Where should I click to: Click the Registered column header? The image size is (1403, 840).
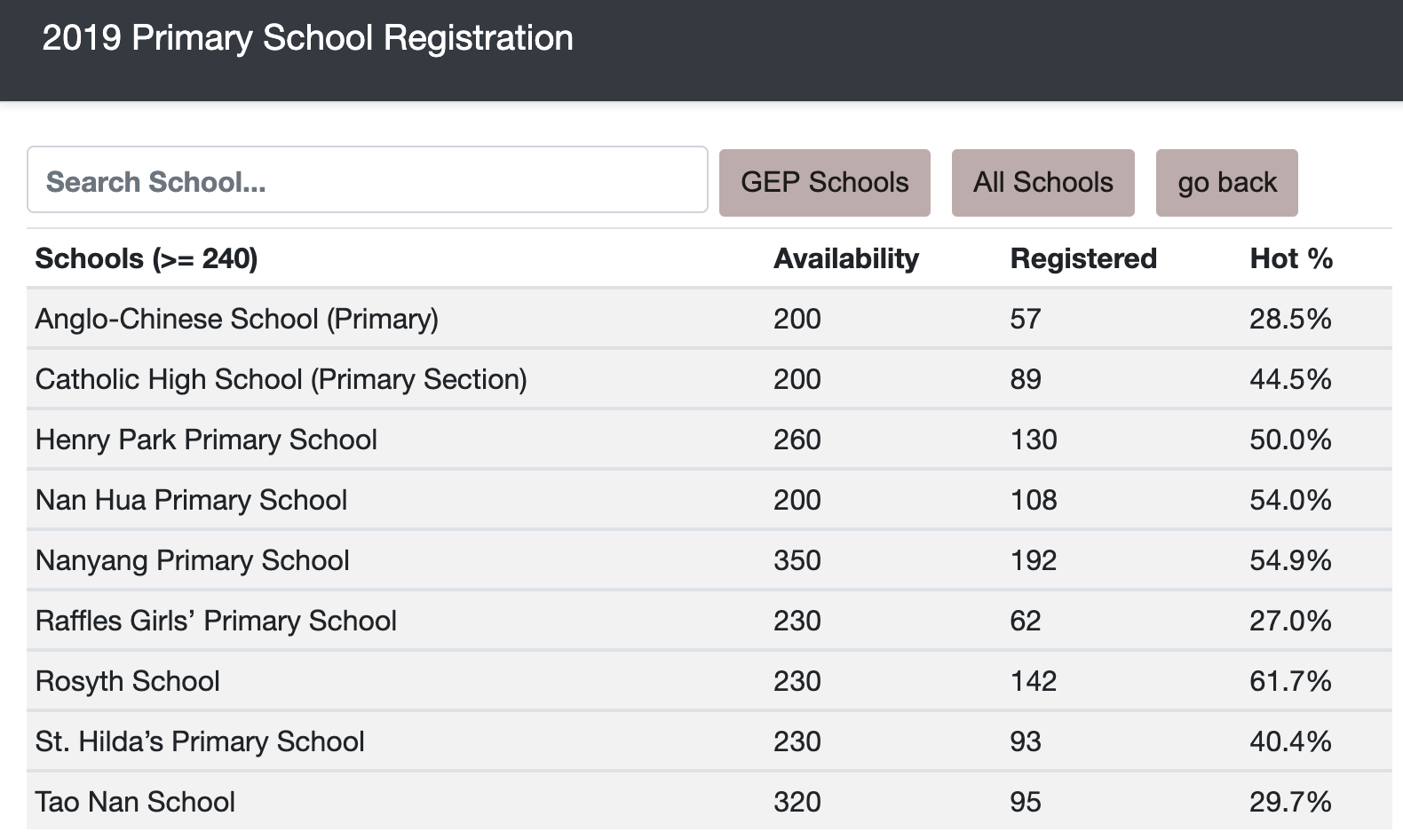tap(1082, 259)
